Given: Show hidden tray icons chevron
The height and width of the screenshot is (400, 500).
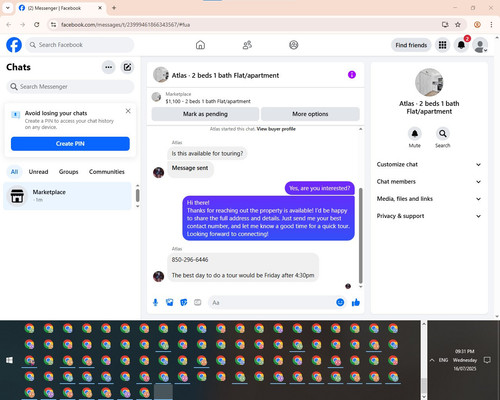Looking at the screenshot, I should [432, 360].
